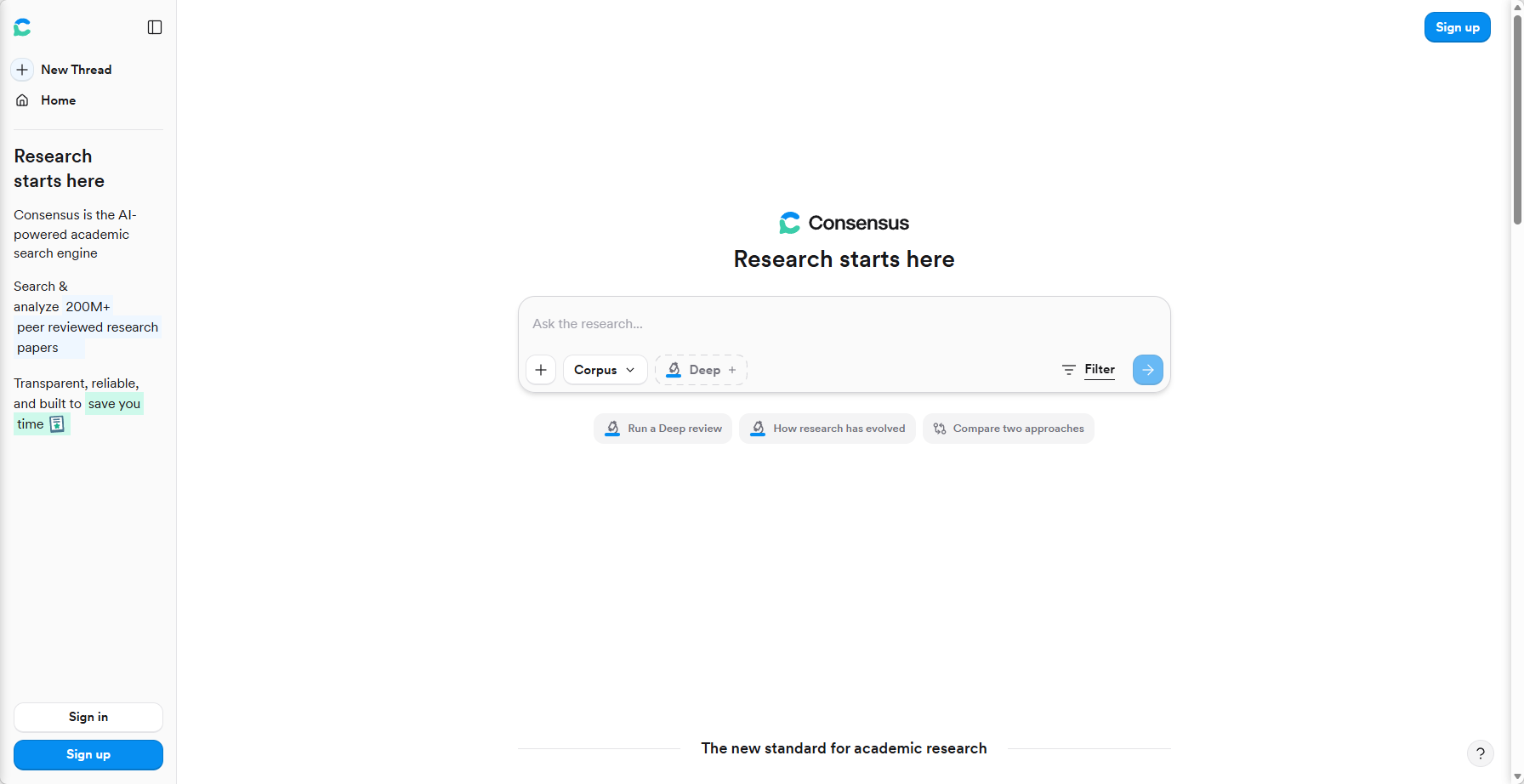Click the sidebar Sign up button

point(88,754)
